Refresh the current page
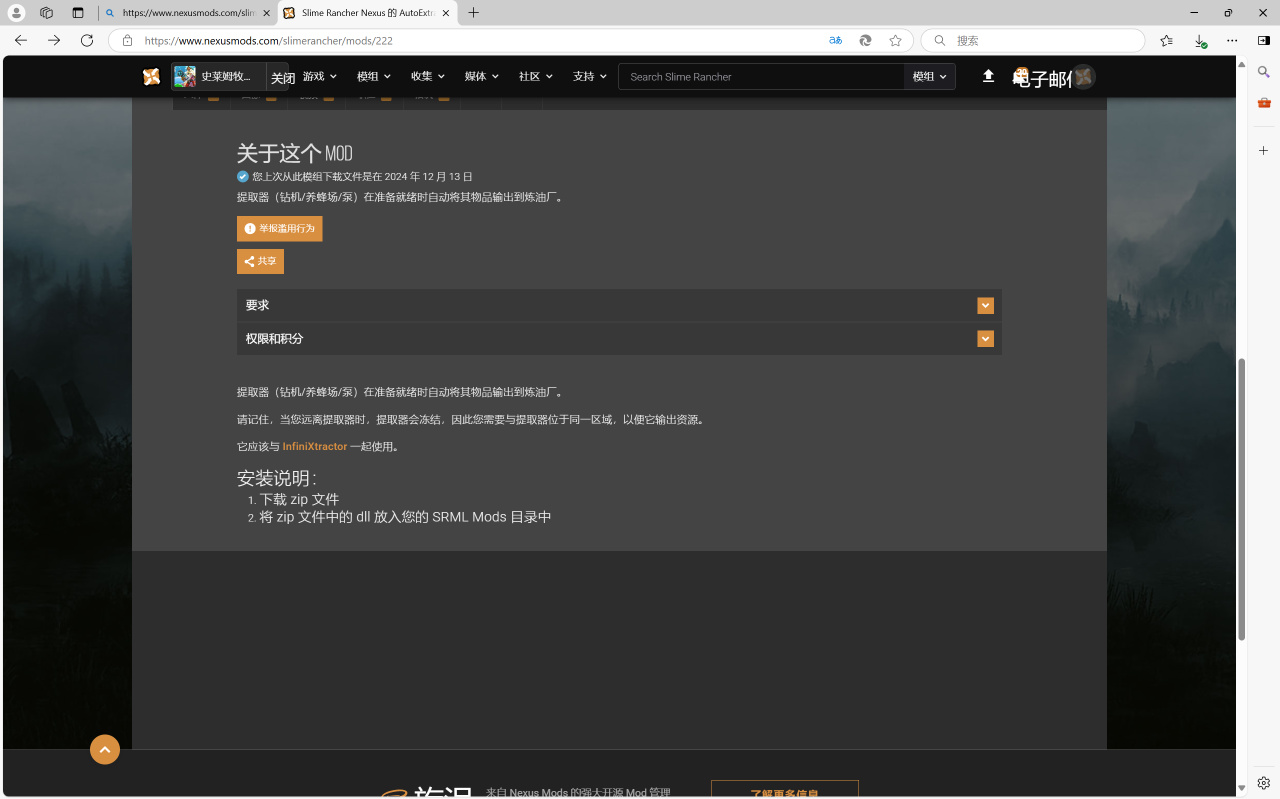 point(87,40)
